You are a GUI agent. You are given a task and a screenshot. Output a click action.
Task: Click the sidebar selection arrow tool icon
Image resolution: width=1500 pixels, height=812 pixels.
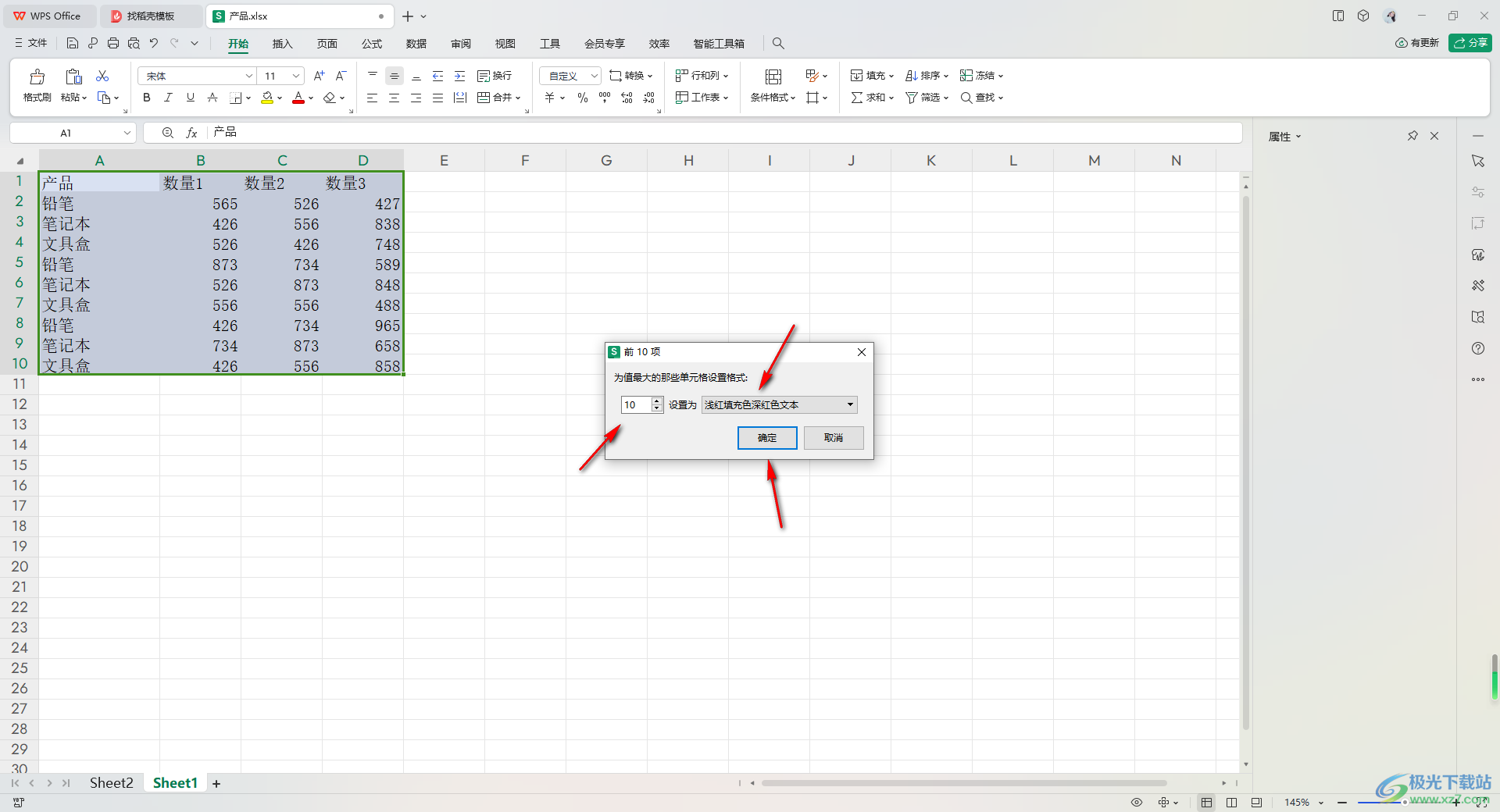1478,161
